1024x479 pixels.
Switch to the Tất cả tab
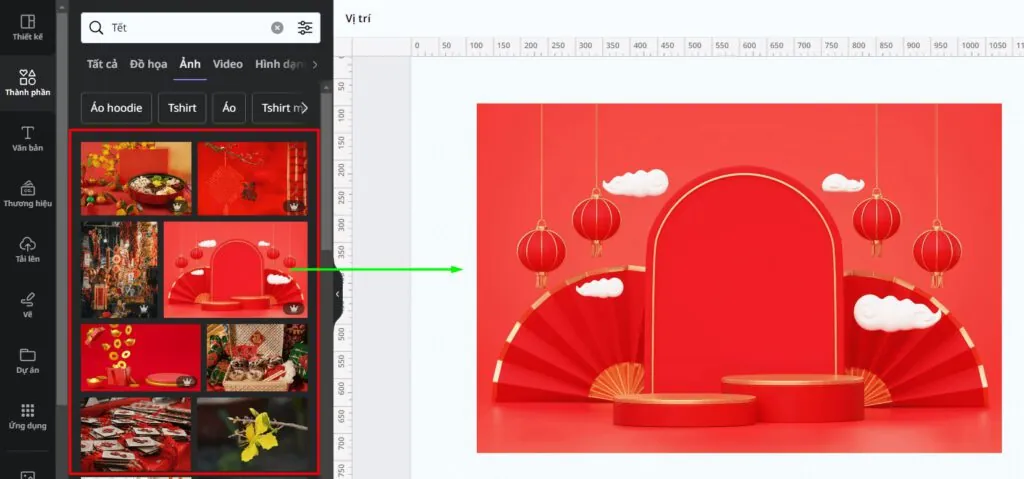(x=102, y=64)
